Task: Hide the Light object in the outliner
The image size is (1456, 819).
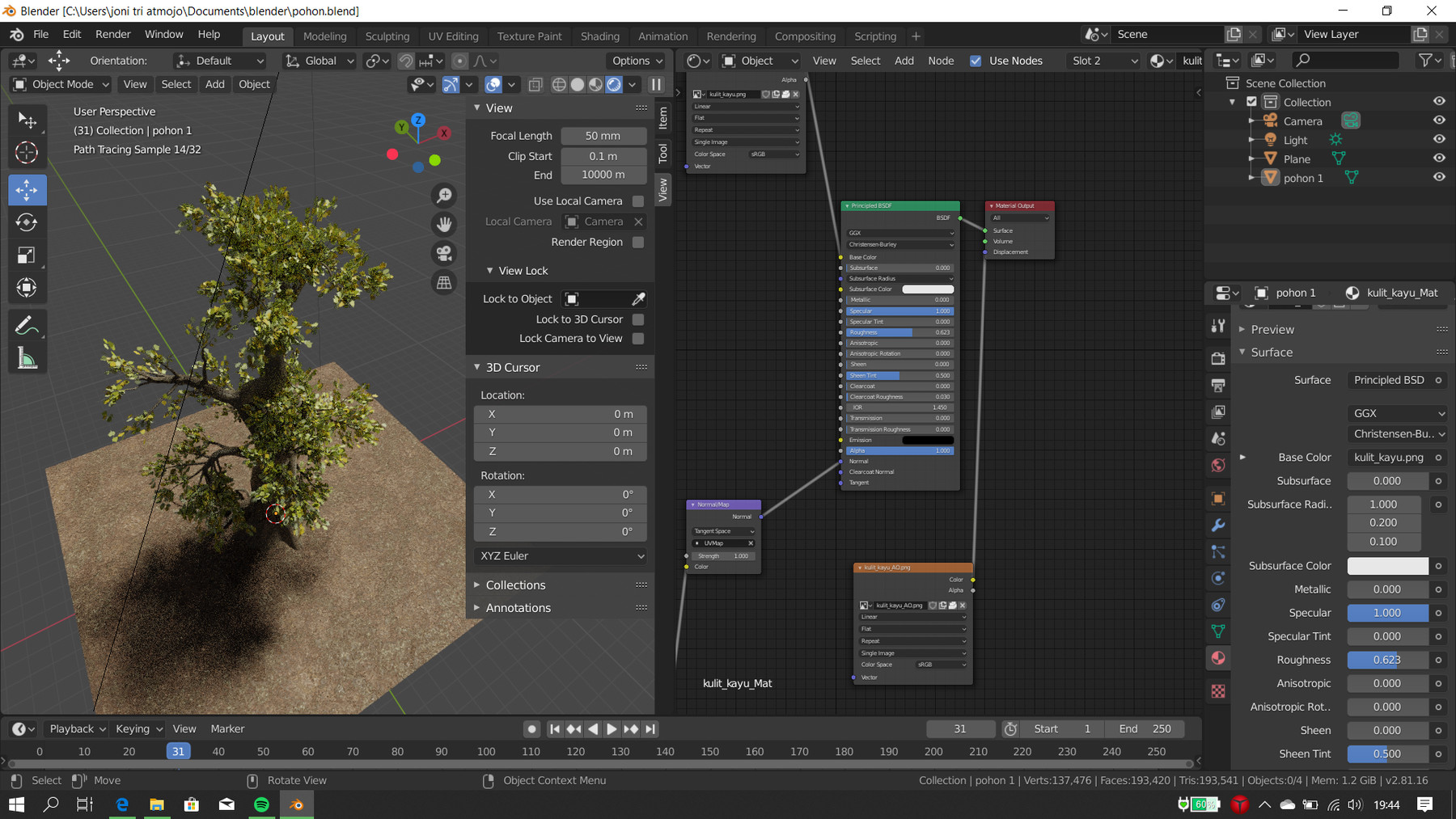Action: tap(1439, 139)
